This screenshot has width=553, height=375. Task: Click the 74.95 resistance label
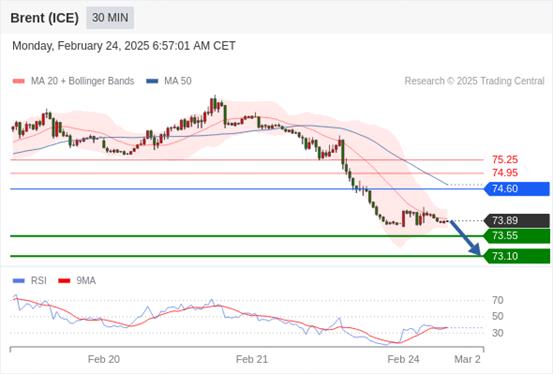pos(505,173)
